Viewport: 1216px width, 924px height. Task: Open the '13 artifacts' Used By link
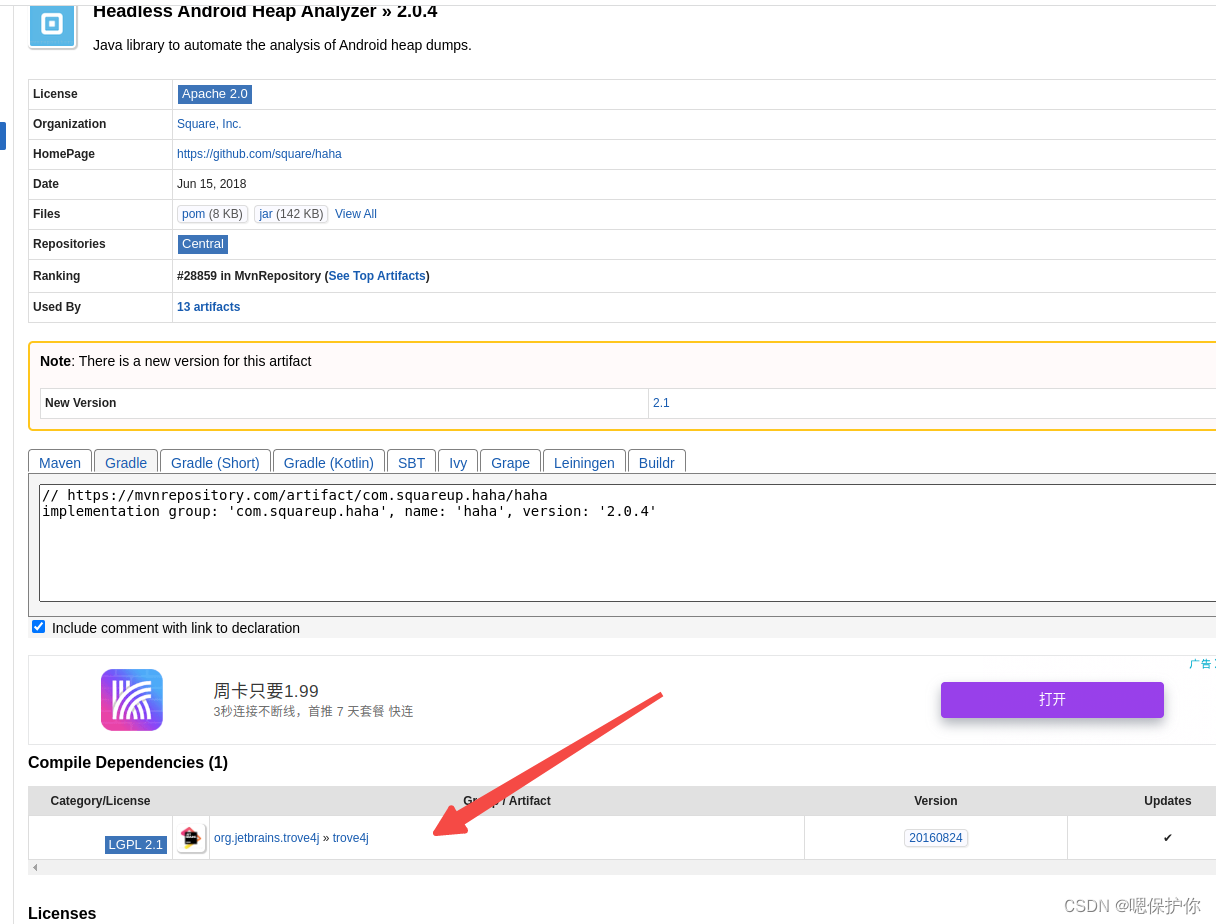[208, 307]
